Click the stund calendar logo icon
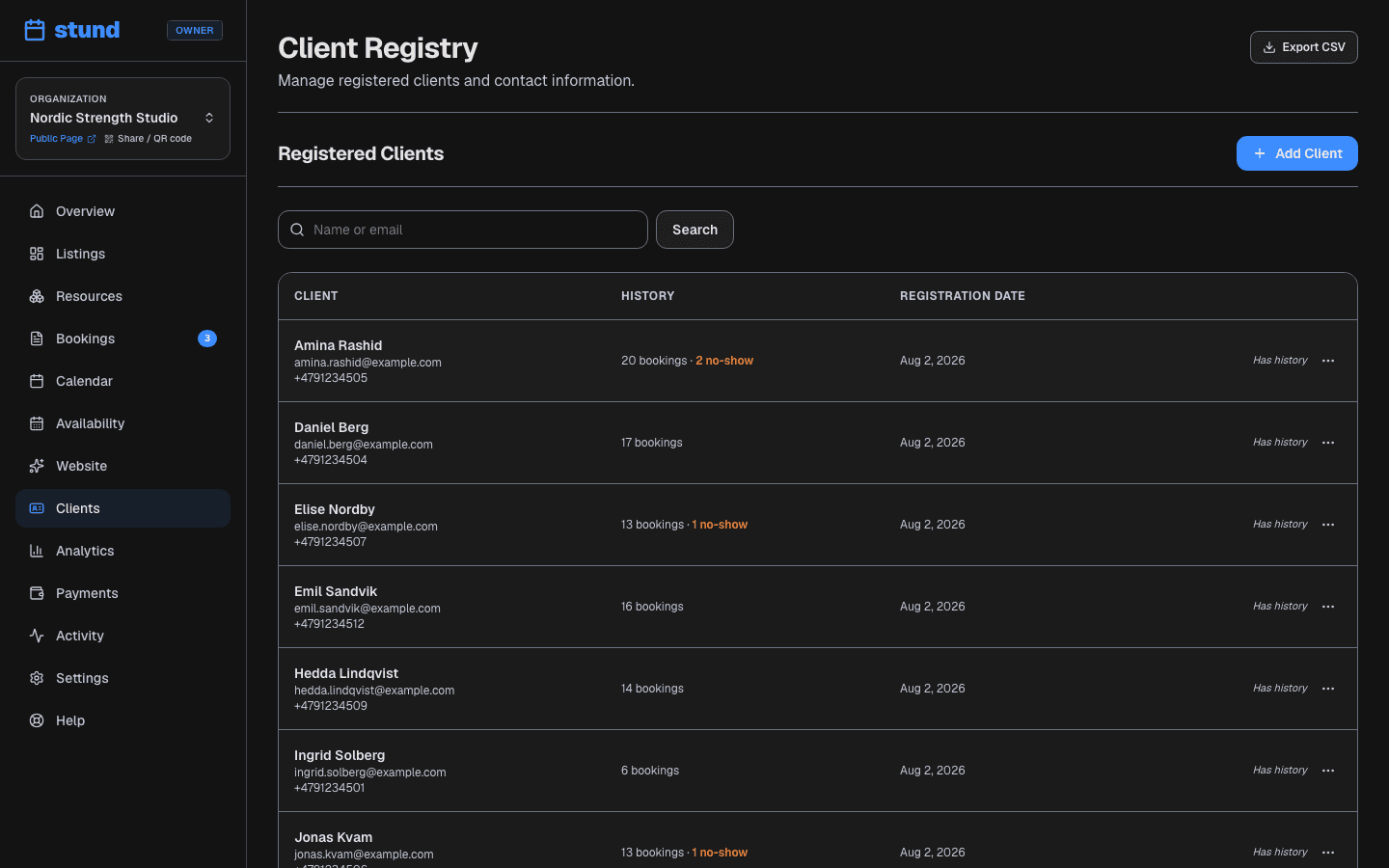Image resolution: width=1389 pixels, height=868 pixels. coord(35,30)
